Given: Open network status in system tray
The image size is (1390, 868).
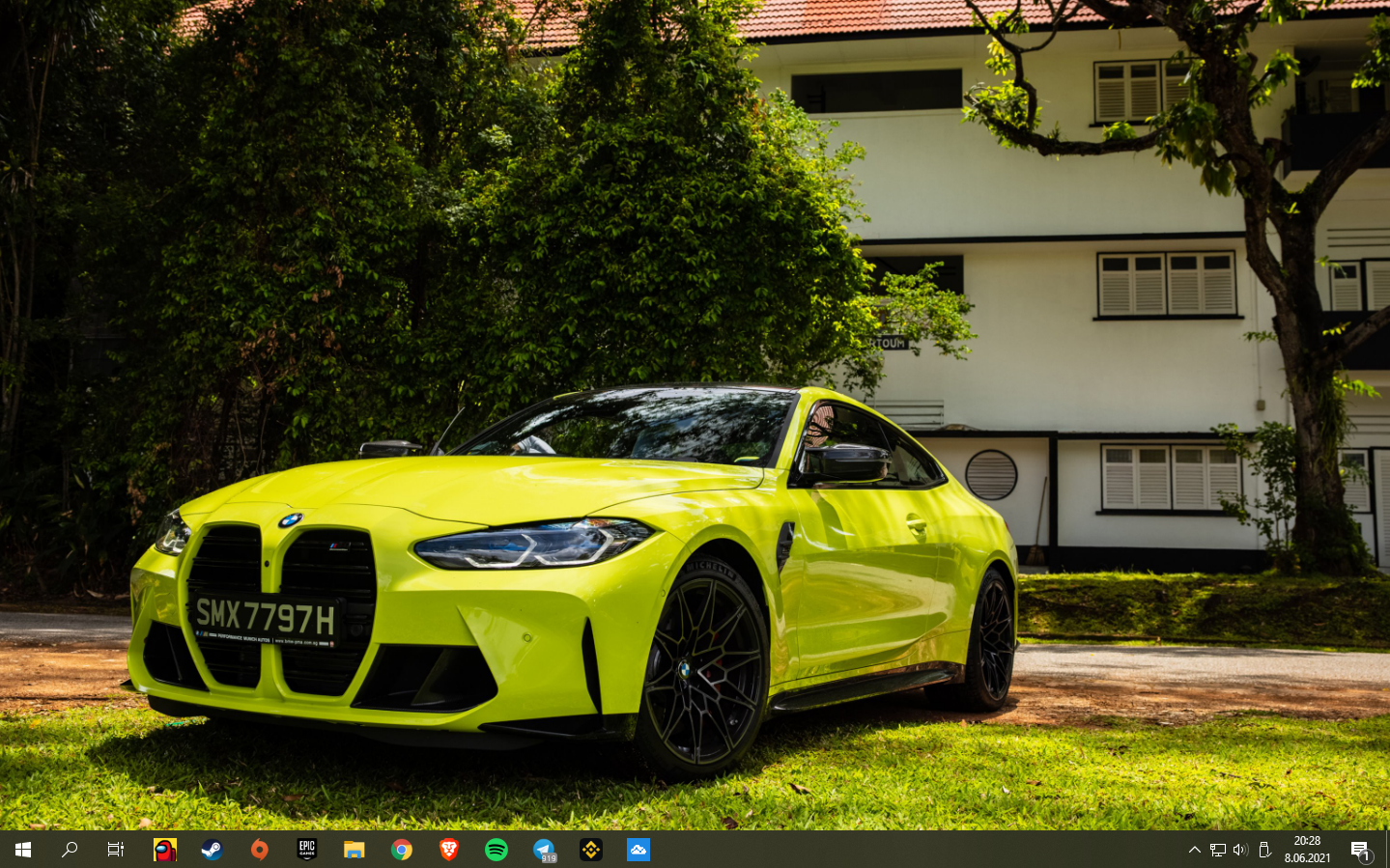Looking at the screenshot, I should (x=1217, y=850).
